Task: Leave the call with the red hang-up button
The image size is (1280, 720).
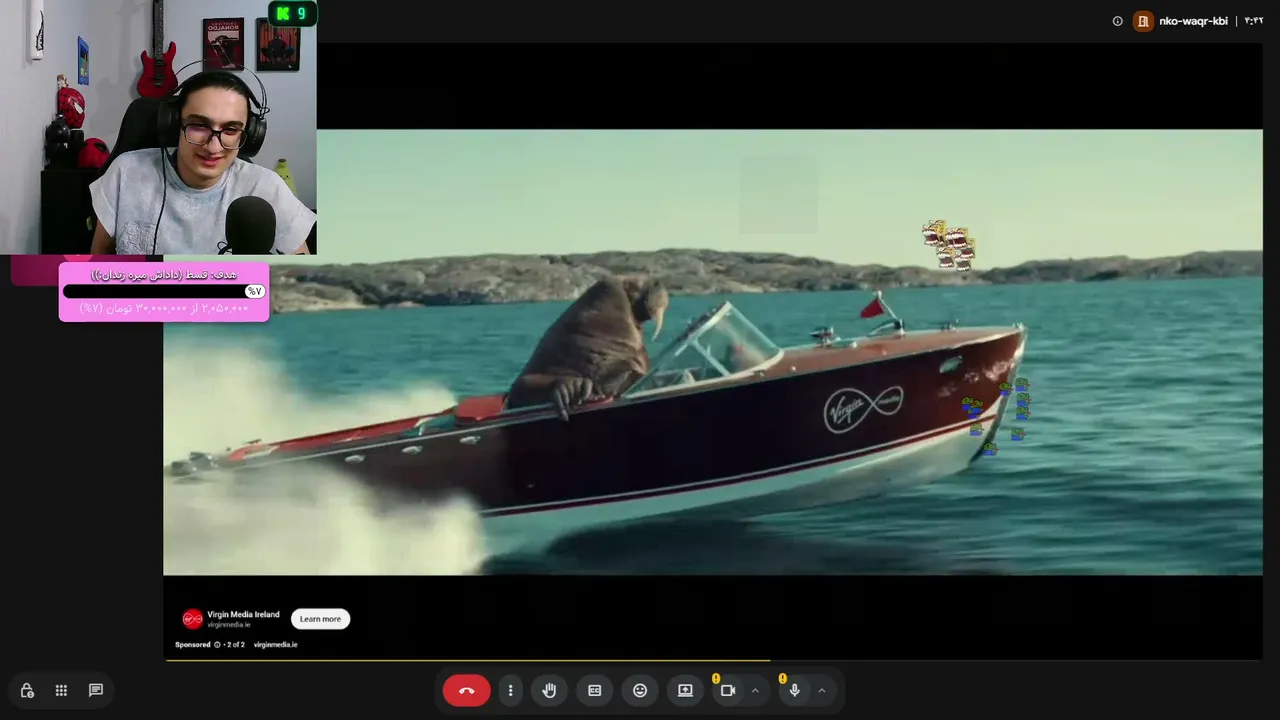Action: coord(466,690)
